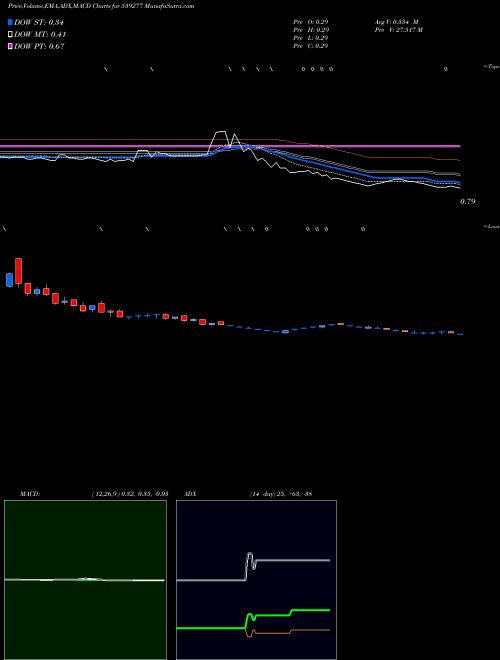Click the first blue candlestick in the price chart
The height and width of the screenshot is (660, 500).
pos(9,280)
